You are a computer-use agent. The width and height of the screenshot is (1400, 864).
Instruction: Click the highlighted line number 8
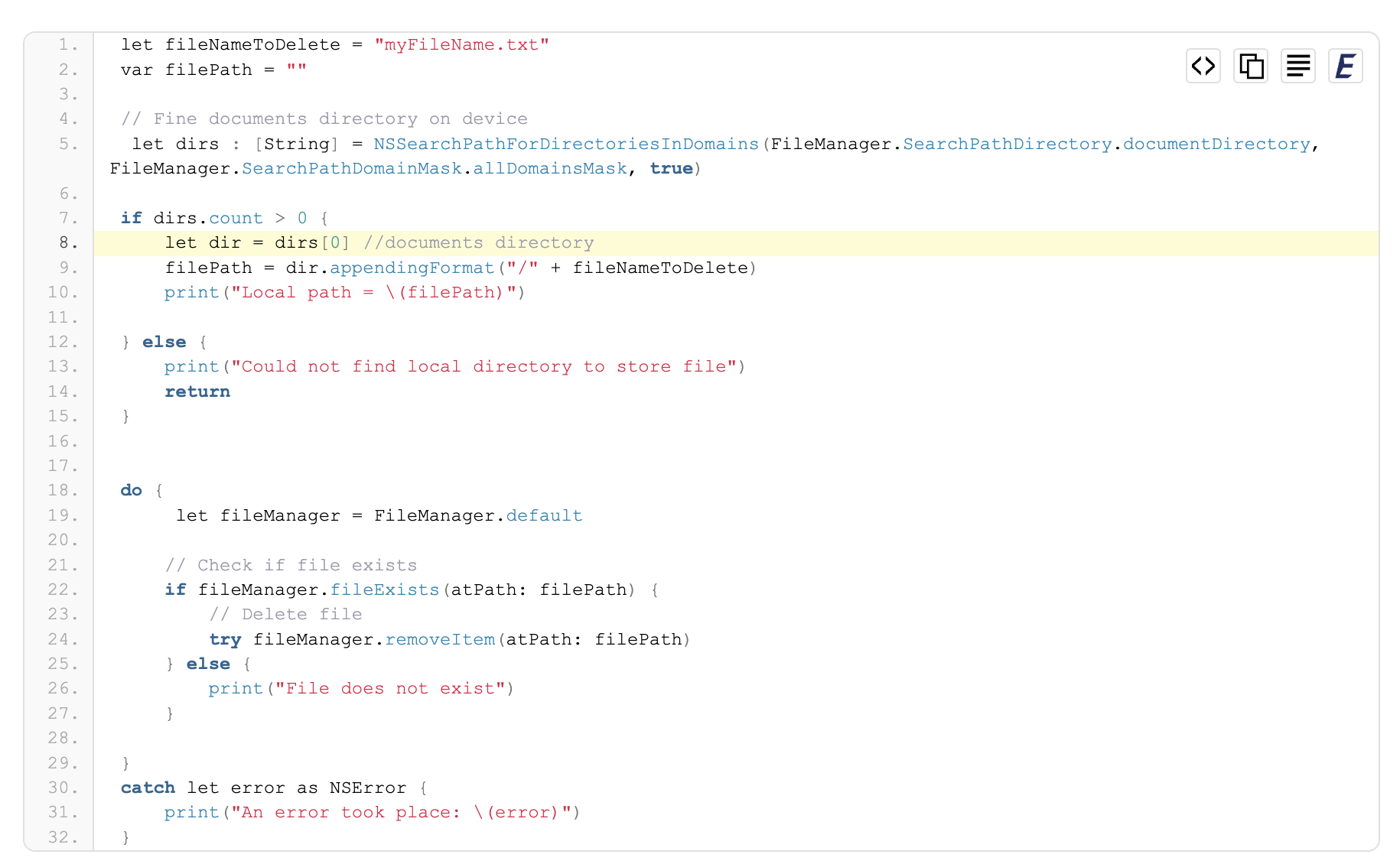[68, 243]
